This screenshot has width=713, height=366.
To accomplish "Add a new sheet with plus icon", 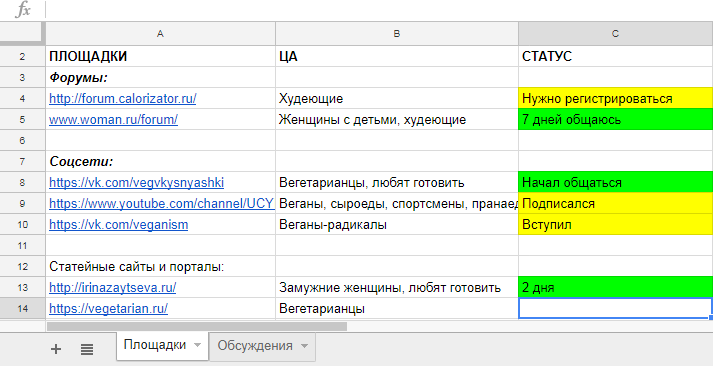I will (55, 349).
